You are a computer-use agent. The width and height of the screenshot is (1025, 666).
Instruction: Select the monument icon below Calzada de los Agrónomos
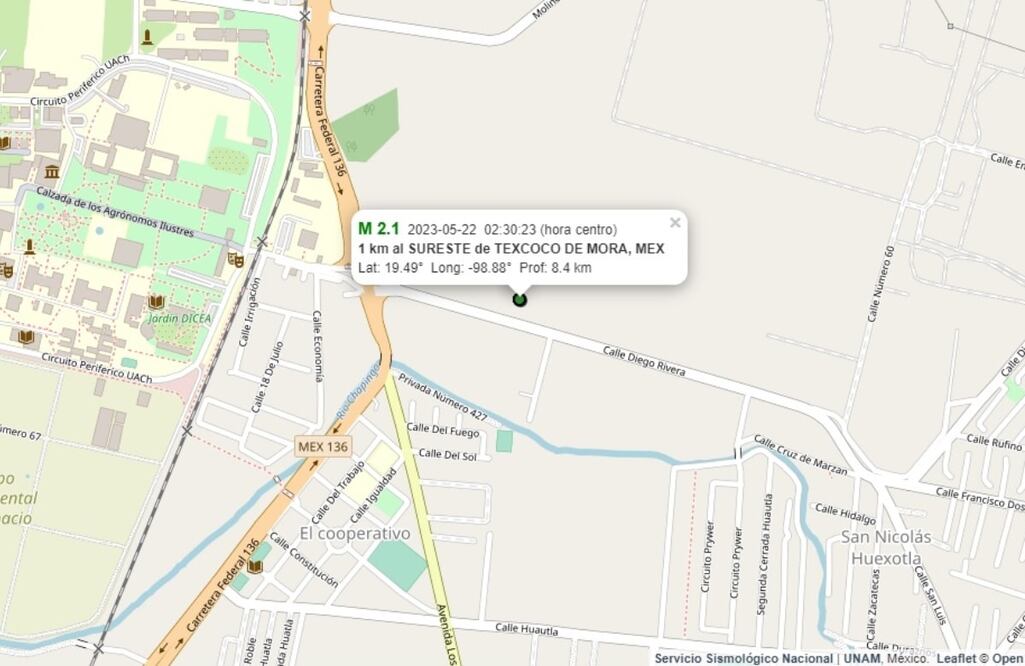29,247
